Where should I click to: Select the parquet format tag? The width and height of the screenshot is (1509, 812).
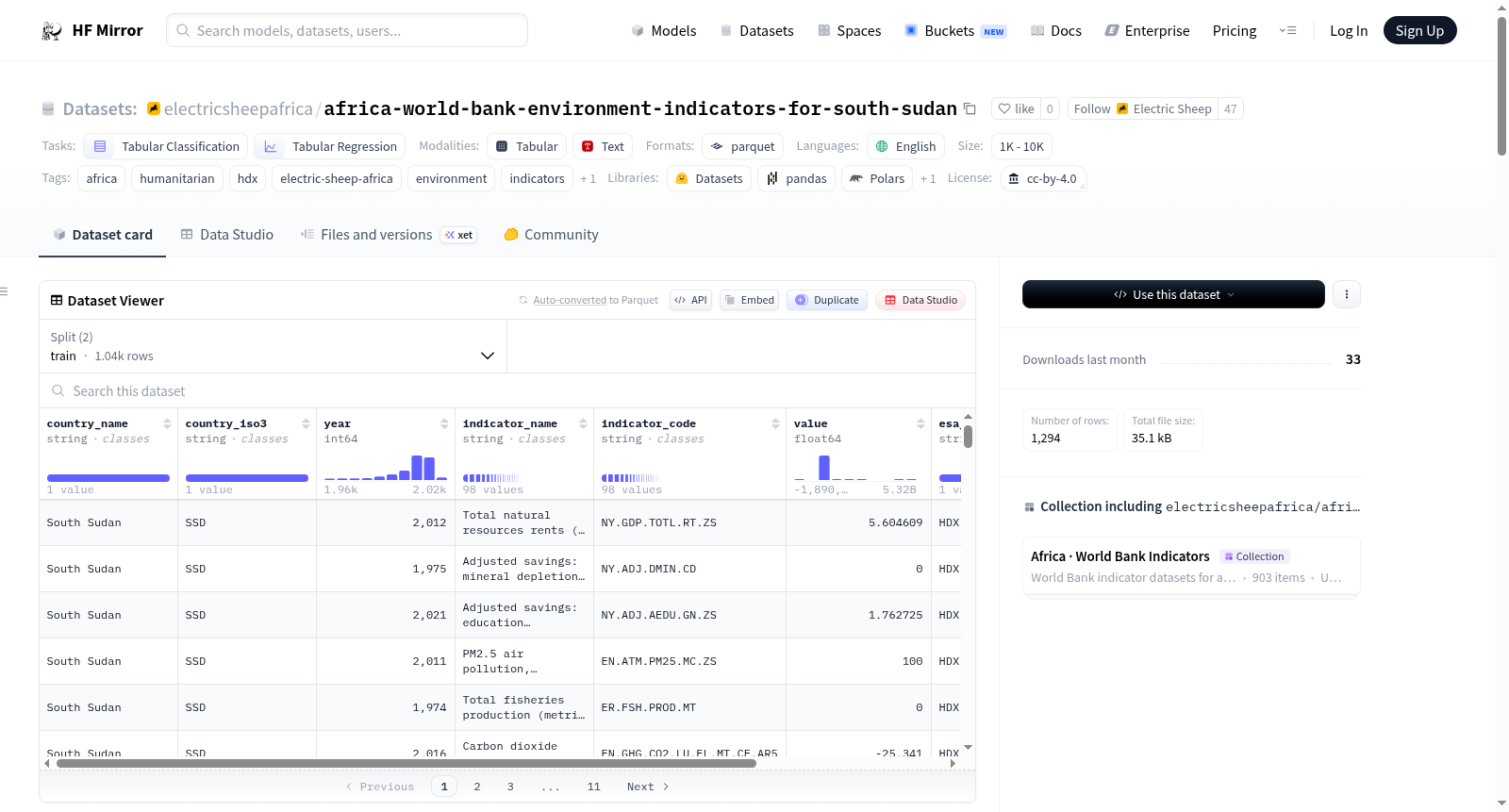[x=742, y=146]
